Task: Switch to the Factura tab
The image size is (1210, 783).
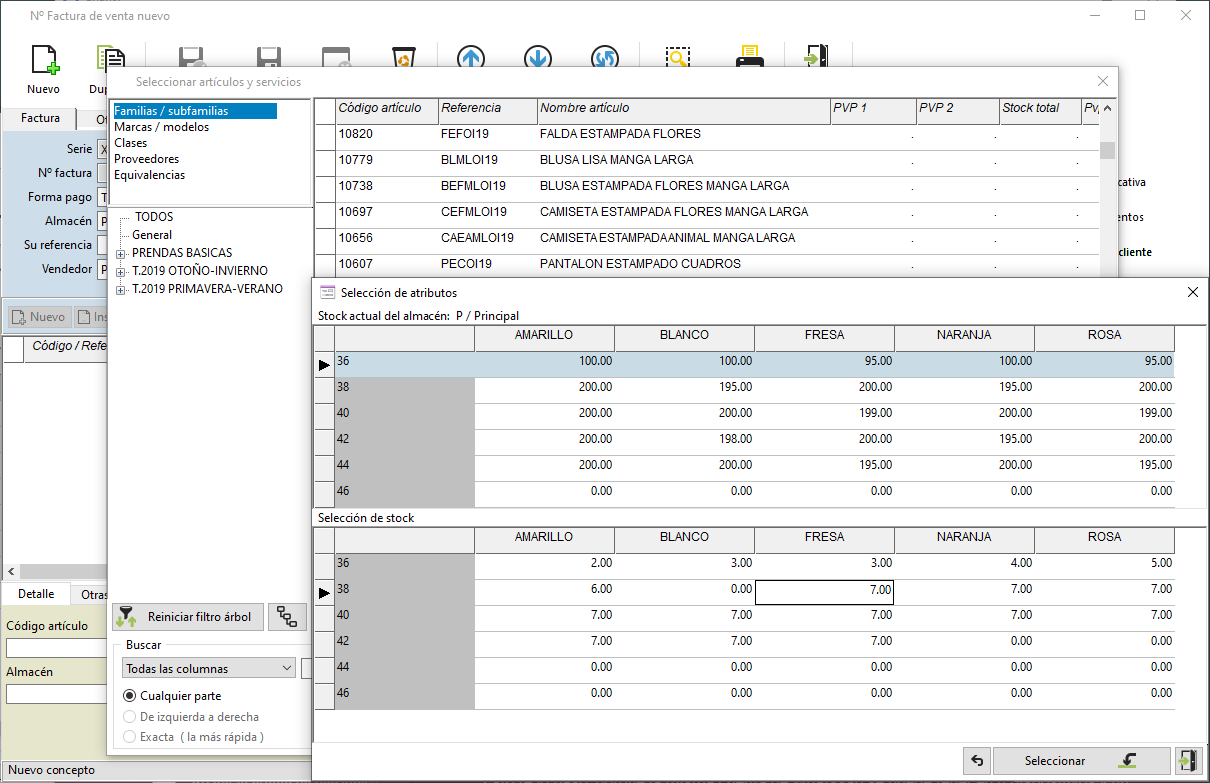Action: [x=41, y=118]
